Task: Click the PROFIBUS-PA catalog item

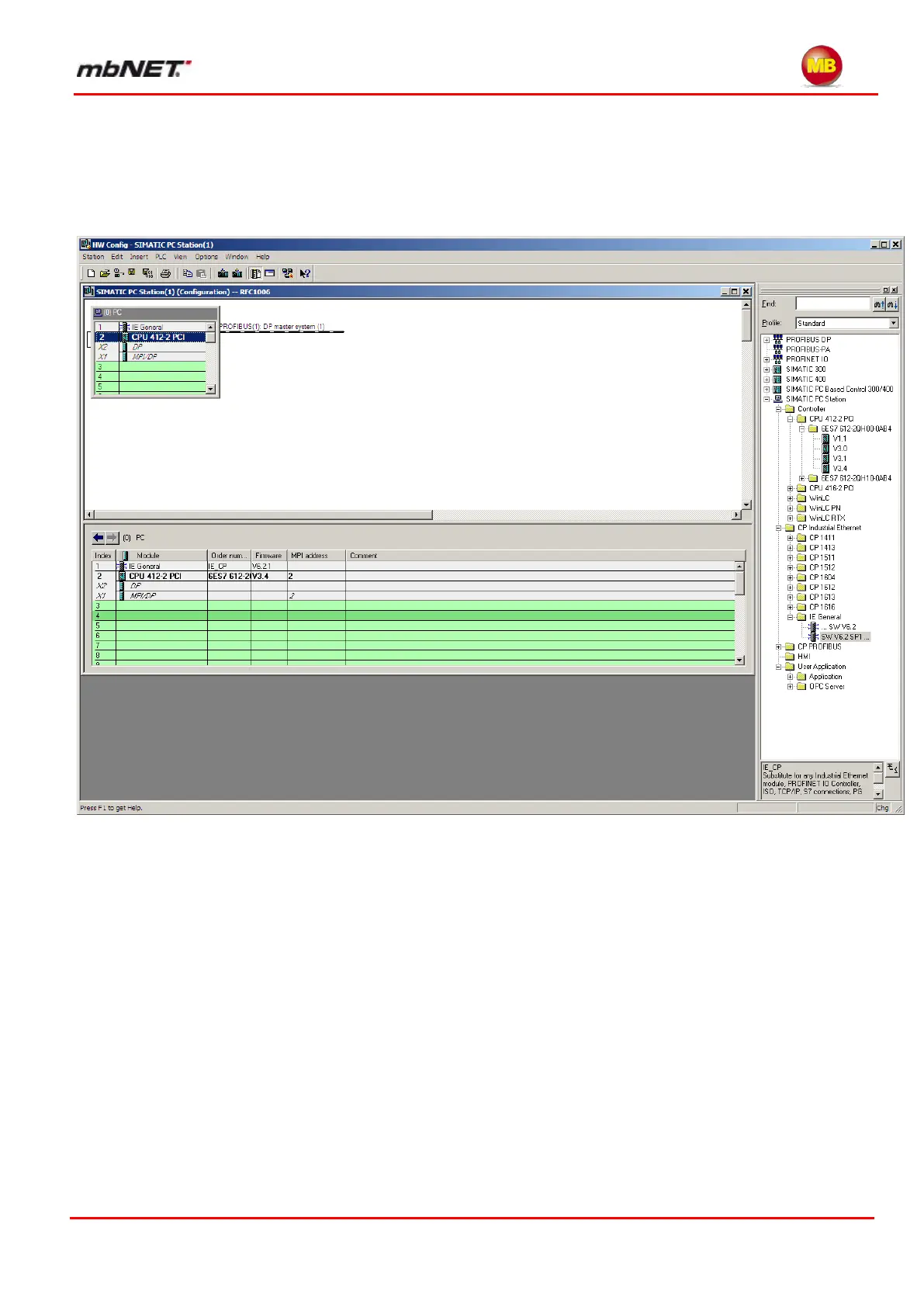Action: click(x=808, y=349)
